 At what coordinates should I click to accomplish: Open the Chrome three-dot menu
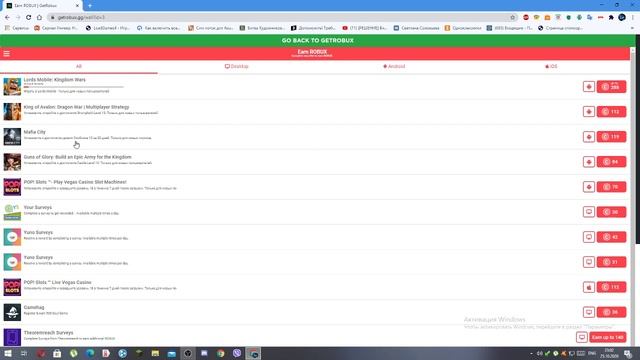pos(633,18)
